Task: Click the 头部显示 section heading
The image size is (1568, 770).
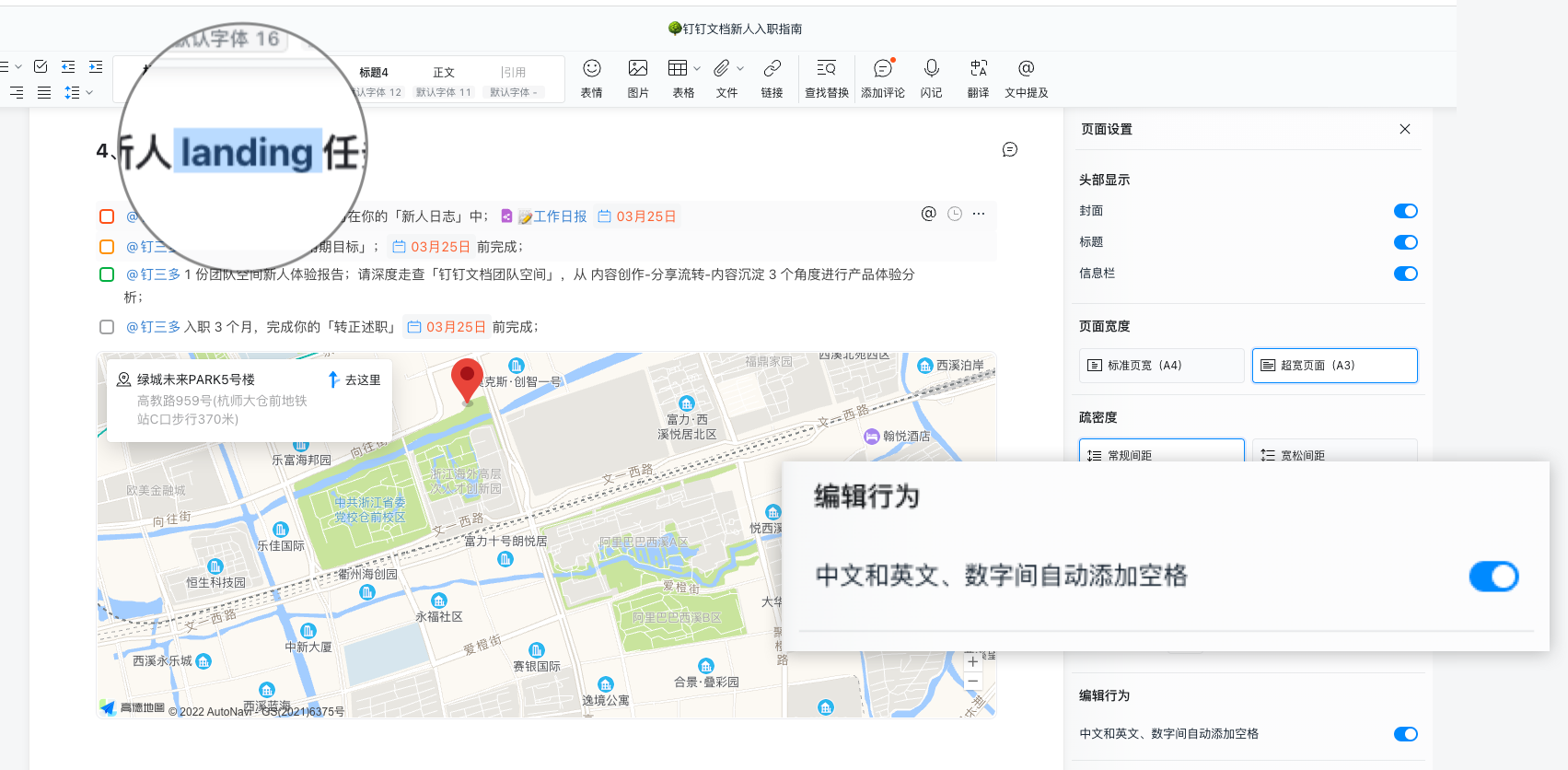Action: tap(1104, 180)
